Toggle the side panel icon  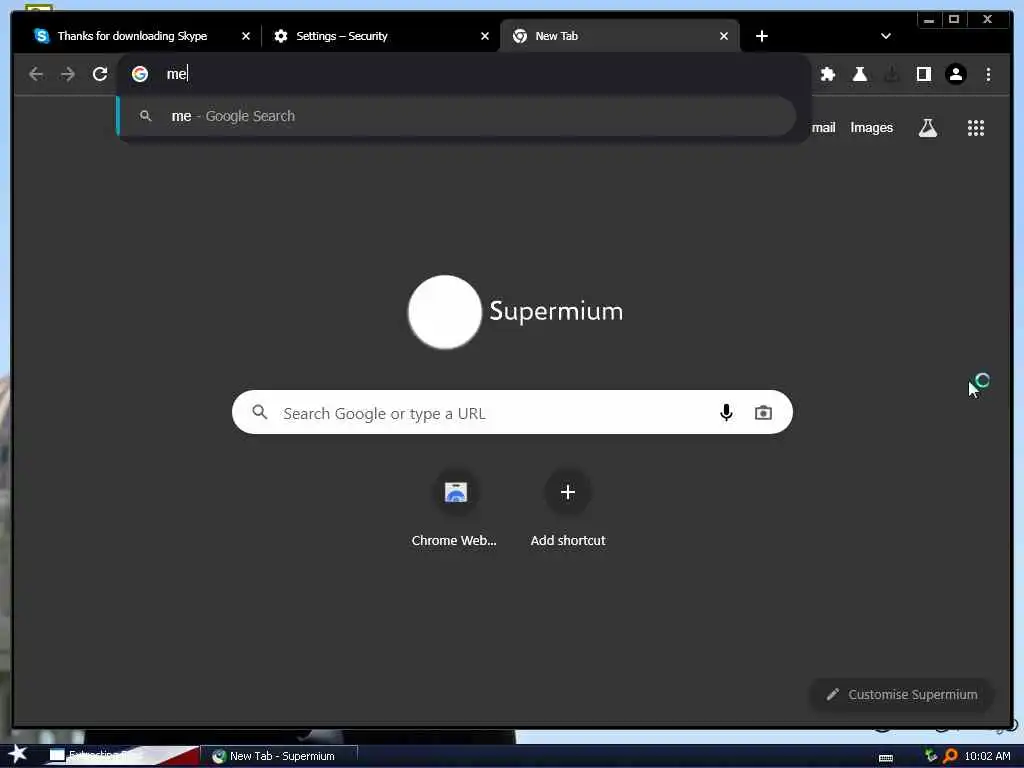pyautogui.click(x=923, y=74)
